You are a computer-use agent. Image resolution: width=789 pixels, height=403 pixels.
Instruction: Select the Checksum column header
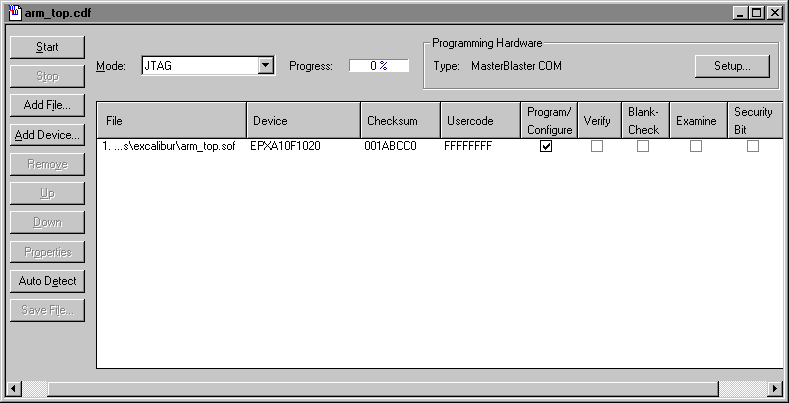399,121
